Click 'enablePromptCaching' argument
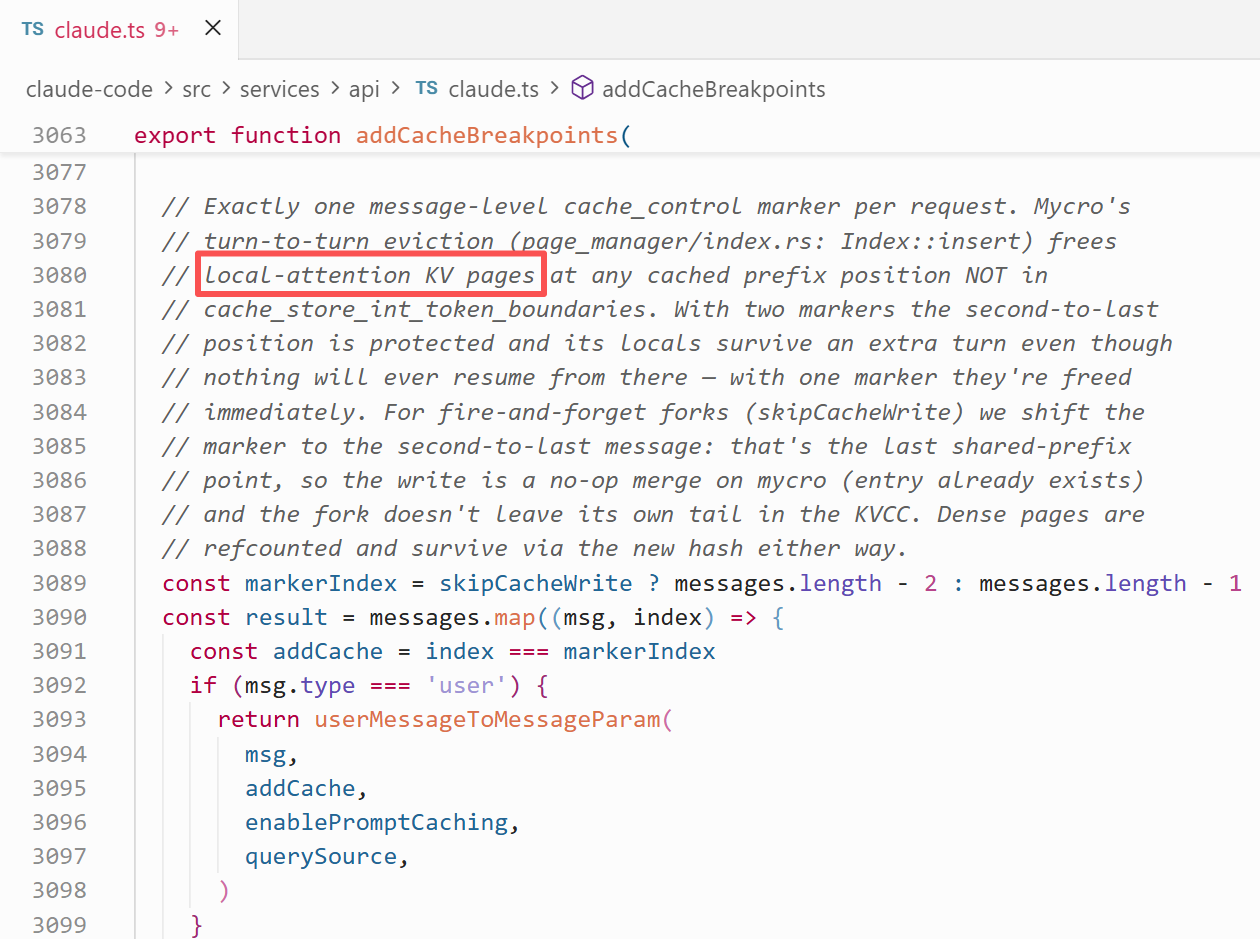 [376, 822]
